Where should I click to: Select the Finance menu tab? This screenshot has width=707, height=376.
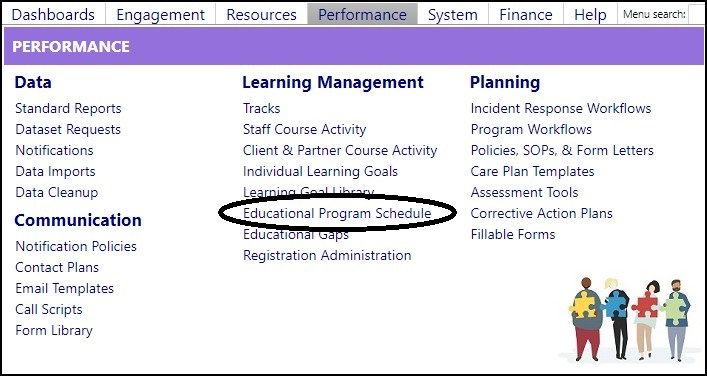click(526, 14)
